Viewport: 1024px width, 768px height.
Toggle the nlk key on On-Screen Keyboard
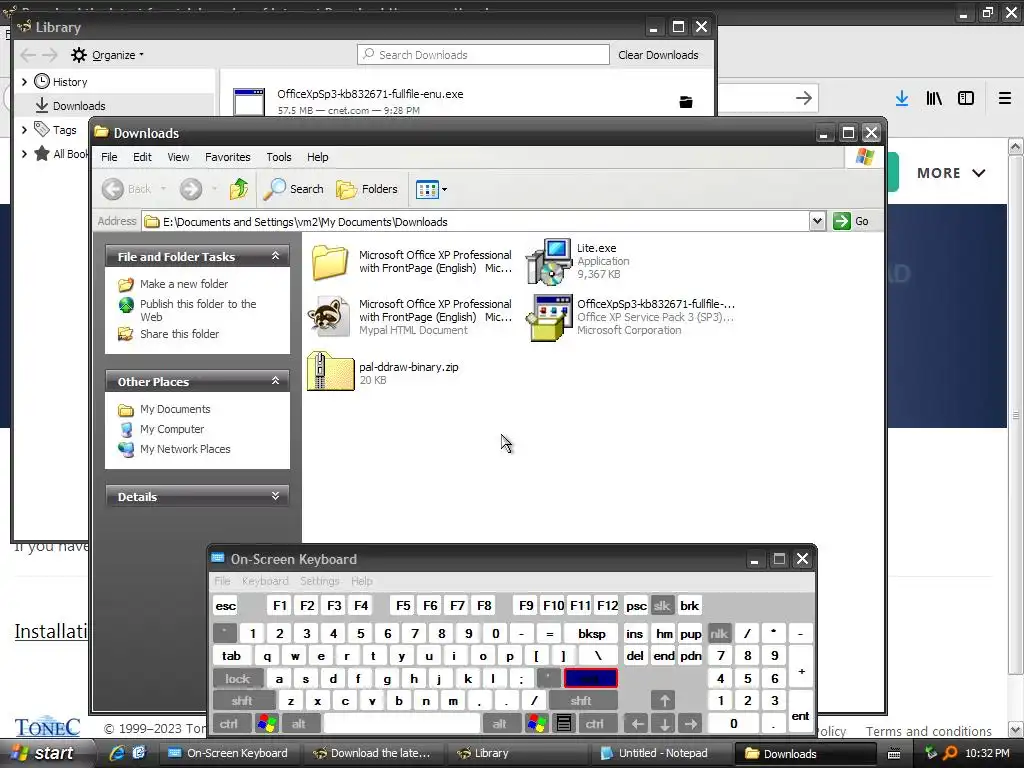pos(719,633)
